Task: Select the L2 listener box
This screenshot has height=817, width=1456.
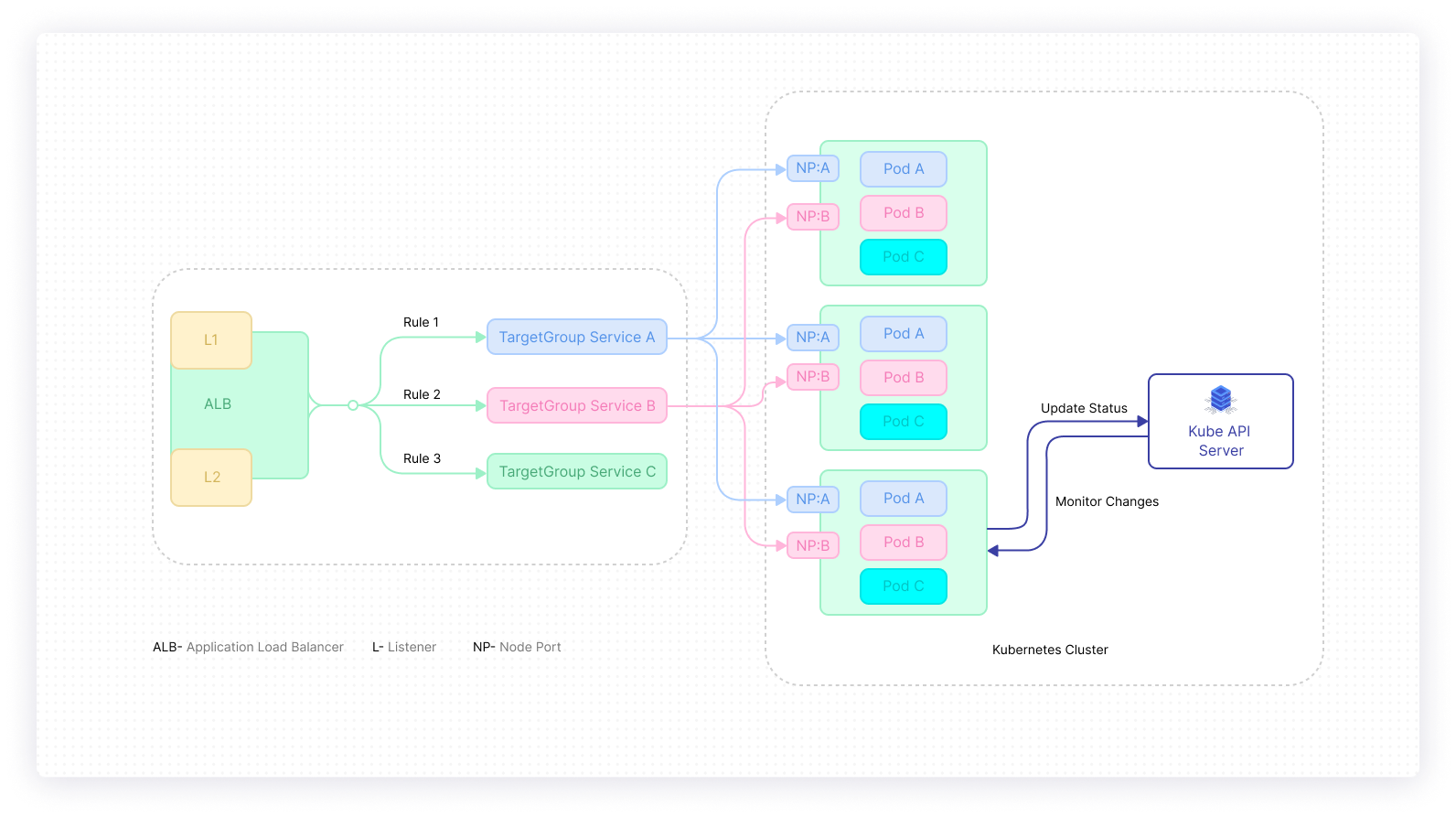Action: coord(211,478)
